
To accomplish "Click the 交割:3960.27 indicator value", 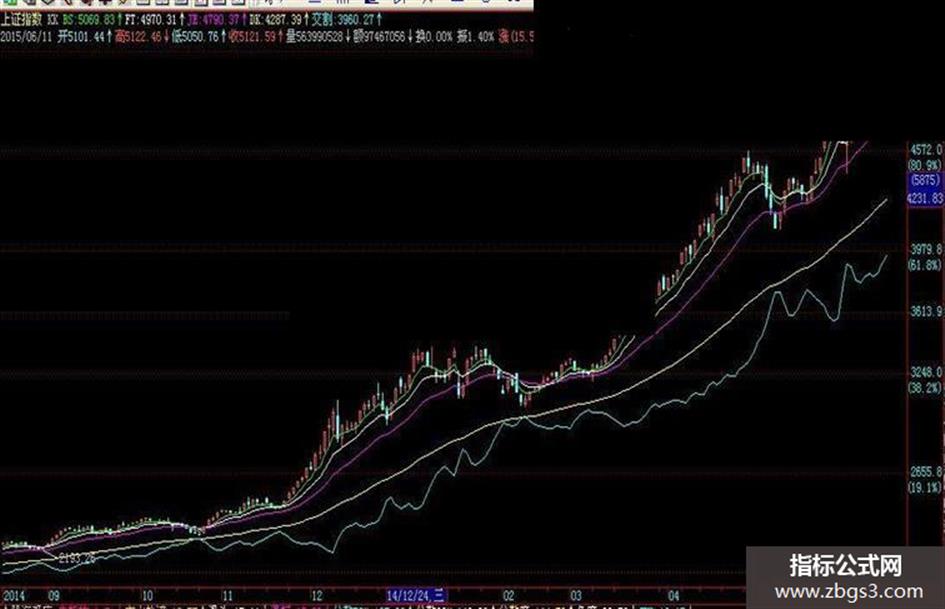I will coord(343,19).
